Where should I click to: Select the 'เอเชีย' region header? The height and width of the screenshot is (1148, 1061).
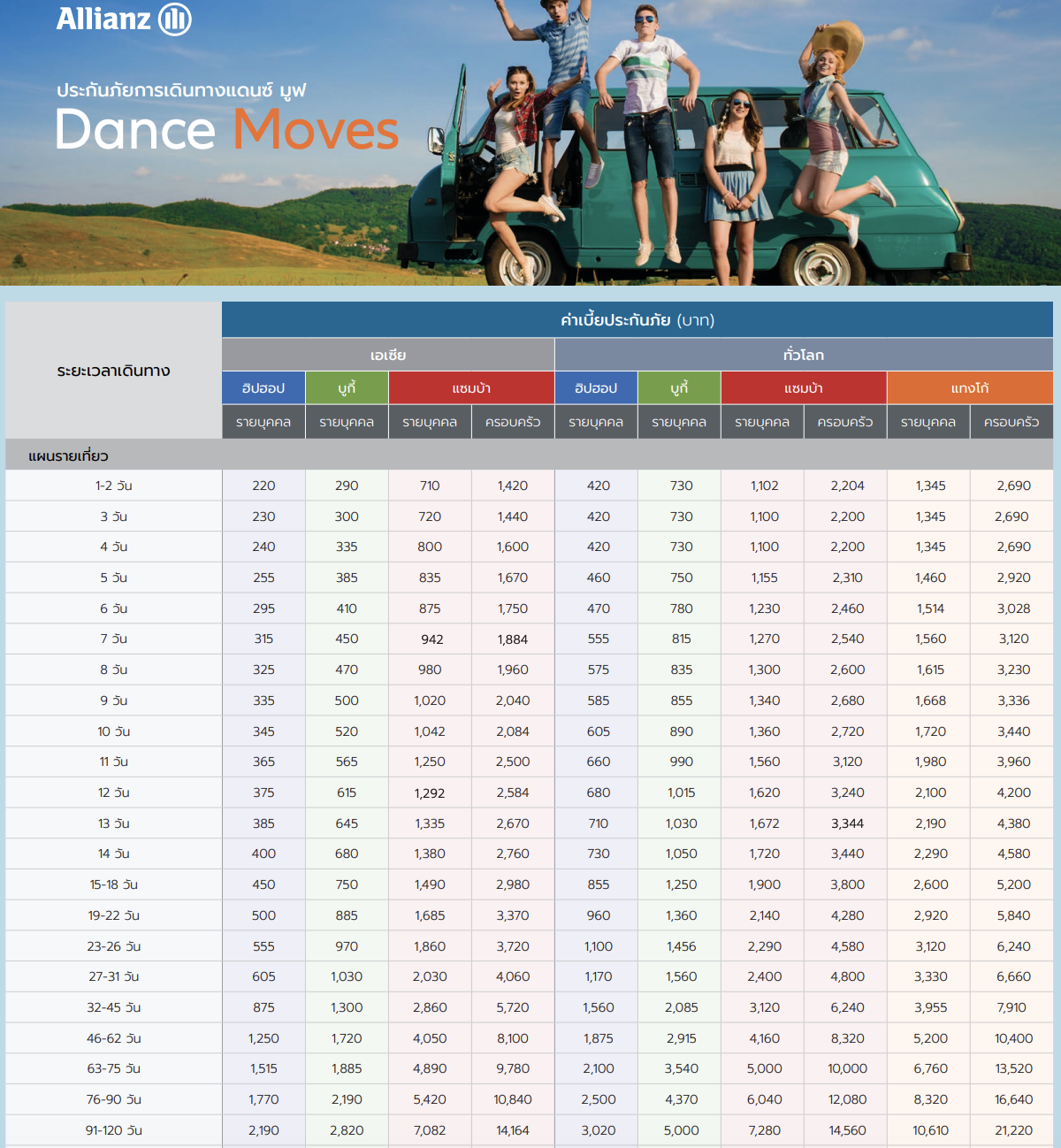coord(388,355)
